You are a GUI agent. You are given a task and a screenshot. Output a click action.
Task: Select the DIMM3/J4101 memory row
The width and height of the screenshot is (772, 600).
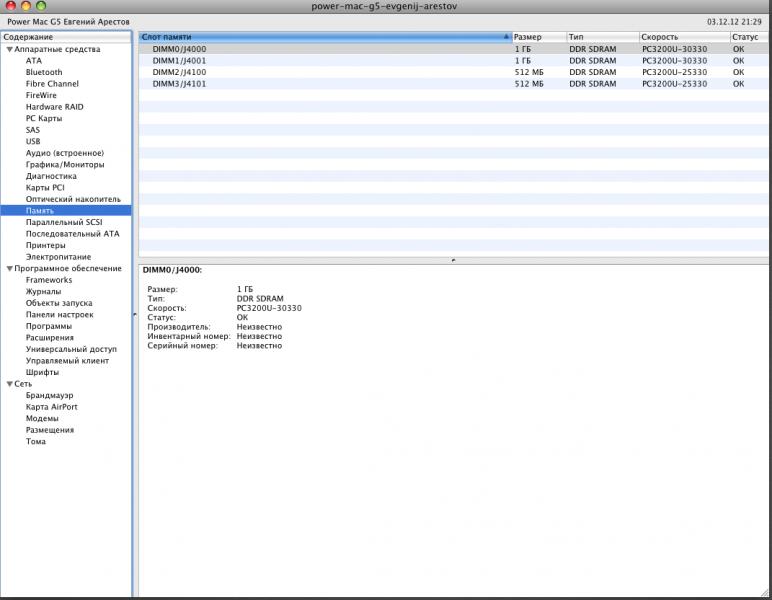coord(453,84)
